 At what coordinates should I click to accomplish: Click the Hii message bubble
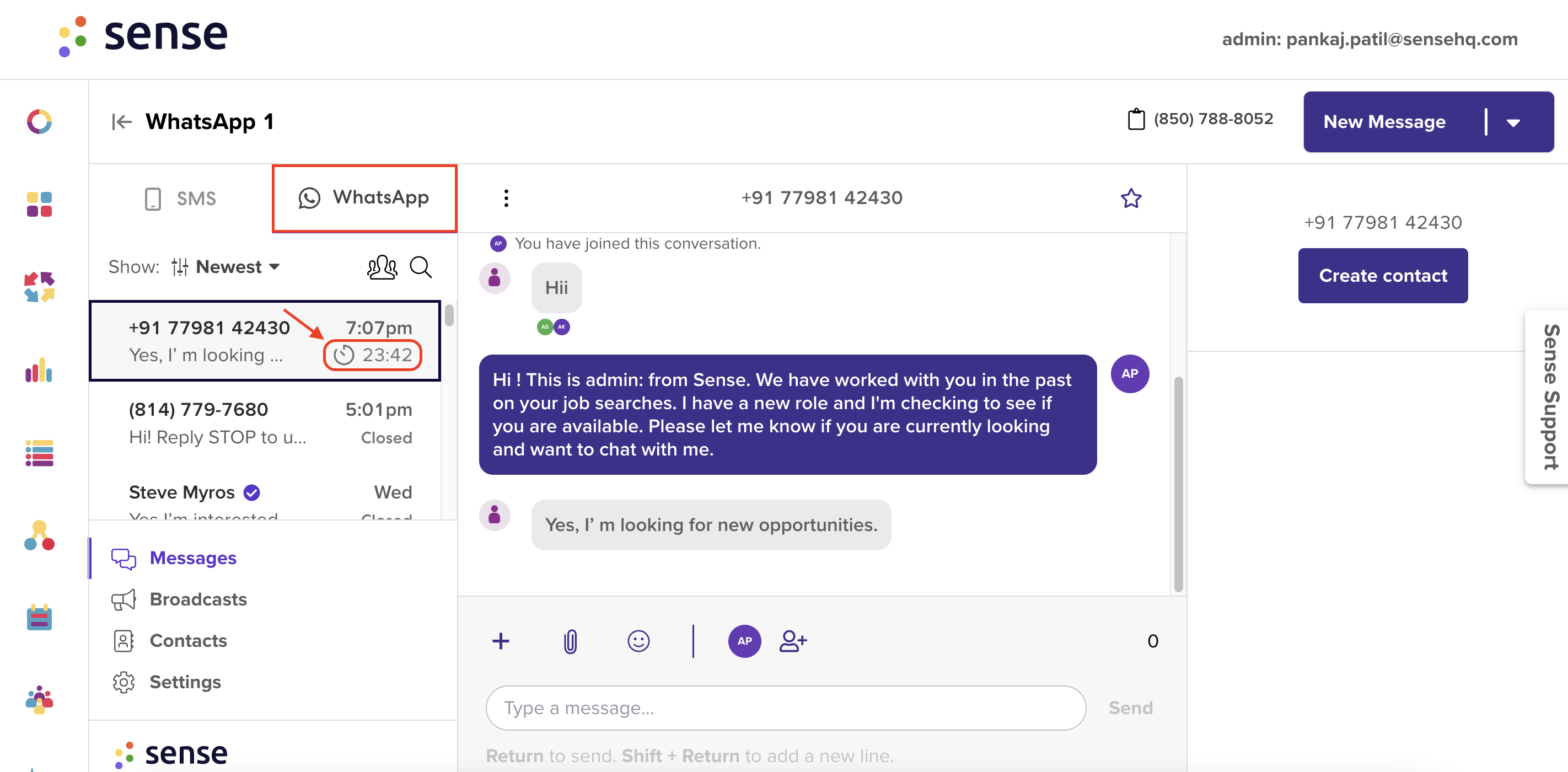point(556,287)
